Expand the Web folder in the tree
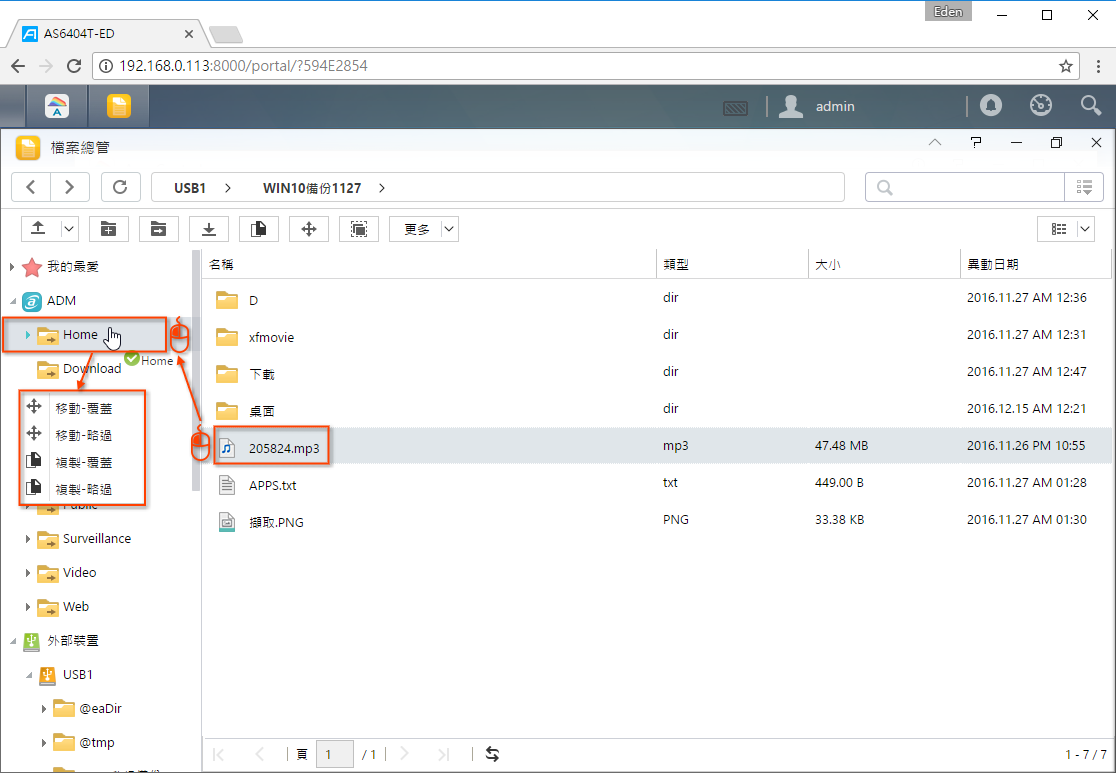This screenshot has width=1116, height=773. [28, 607]
